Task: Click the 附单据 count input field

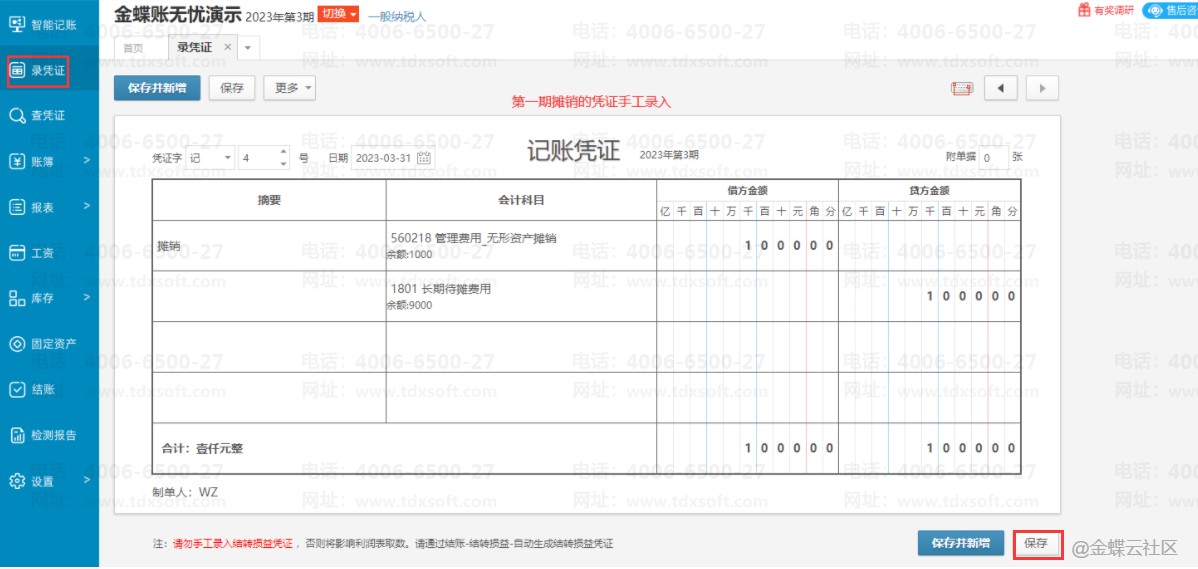Action: coord(990,158)
